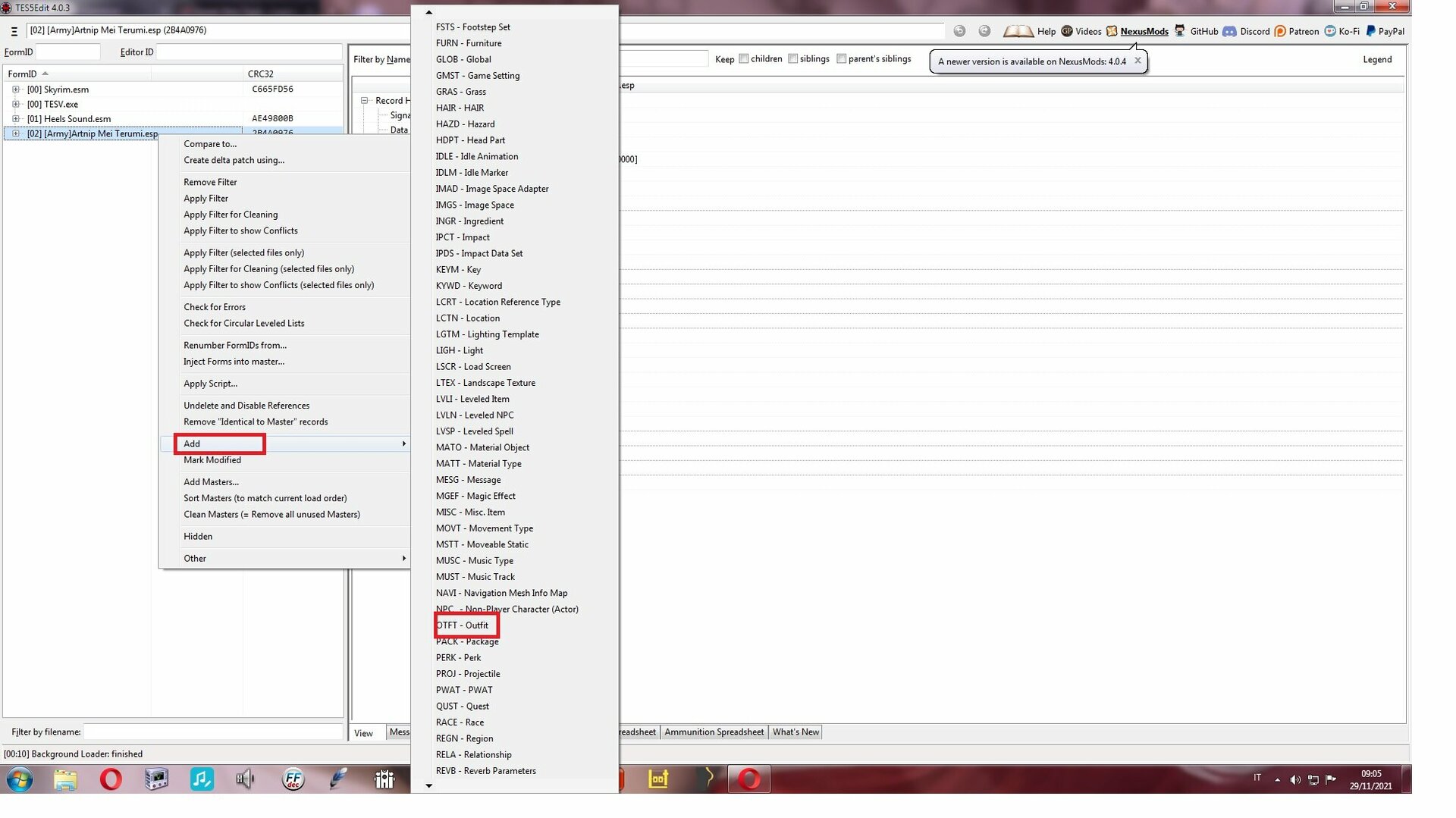1456x818 pixels.
Task: Open the PayPal icon
Action: click(x=1370, y=31)
